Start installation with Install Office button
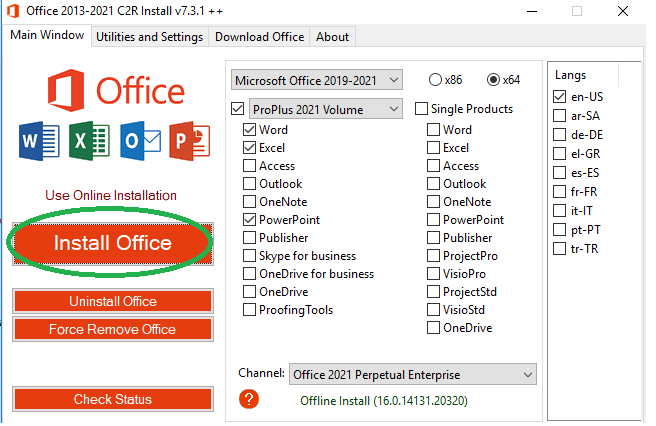Viewport: 656px width, 426px height. click(x=113, y=243)
